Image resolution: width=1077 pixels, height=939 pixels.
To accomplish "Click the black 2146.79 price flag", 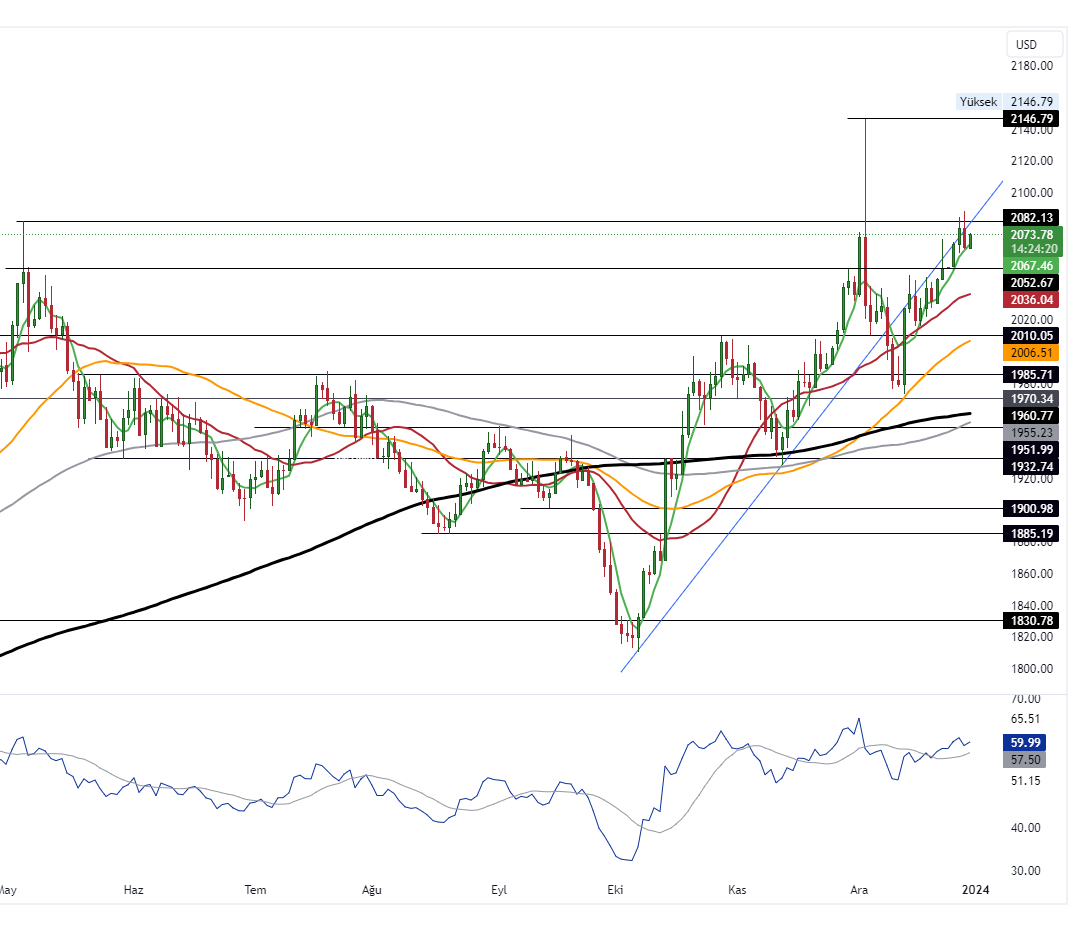I will (x=1030, y=118).
